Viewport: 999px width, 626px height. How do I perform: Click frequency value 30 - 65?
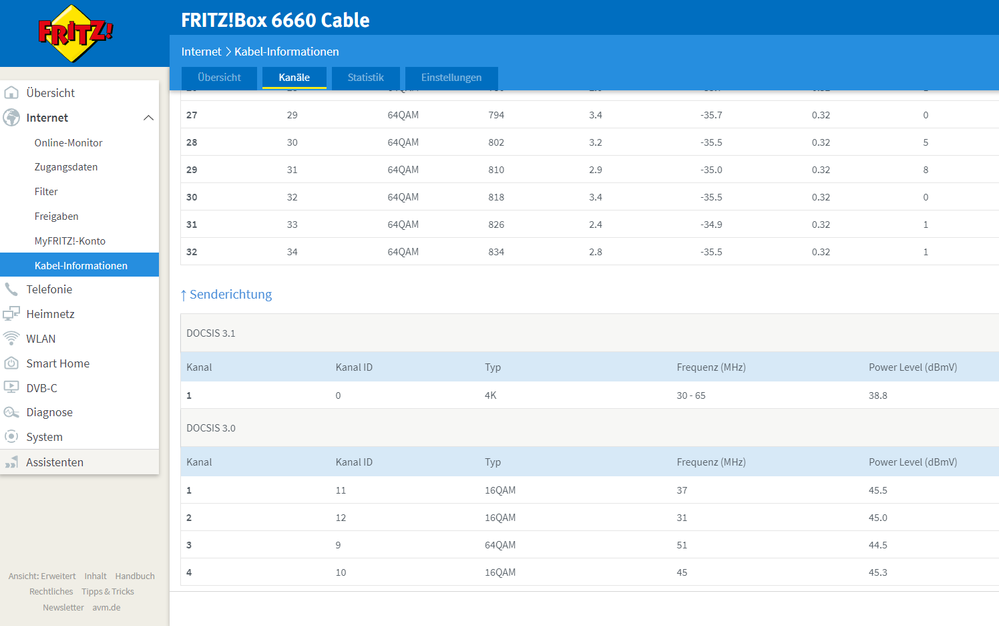click(691, 395)
